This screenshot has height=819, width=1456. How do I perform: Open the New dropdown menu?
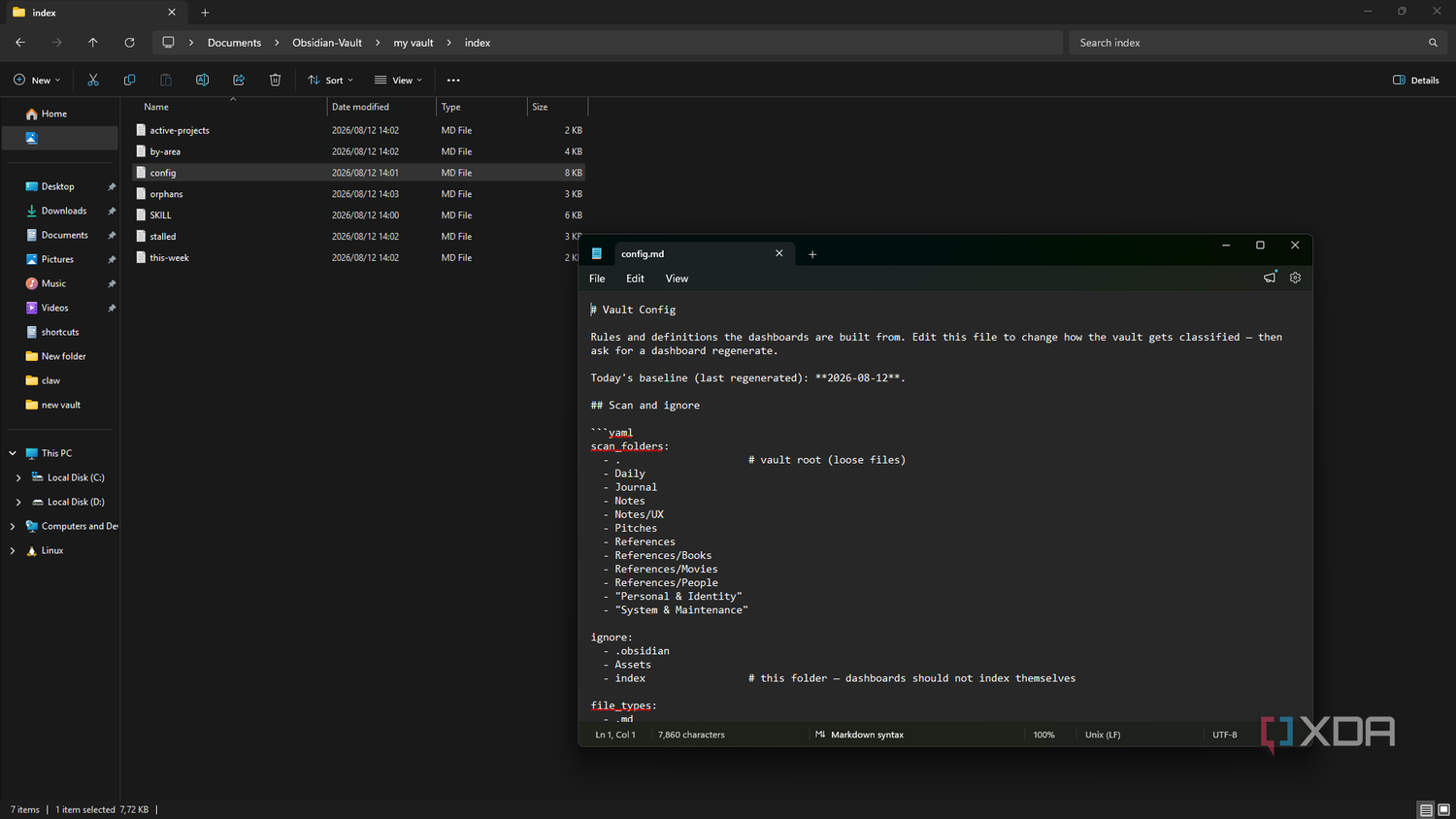(37, 80)
